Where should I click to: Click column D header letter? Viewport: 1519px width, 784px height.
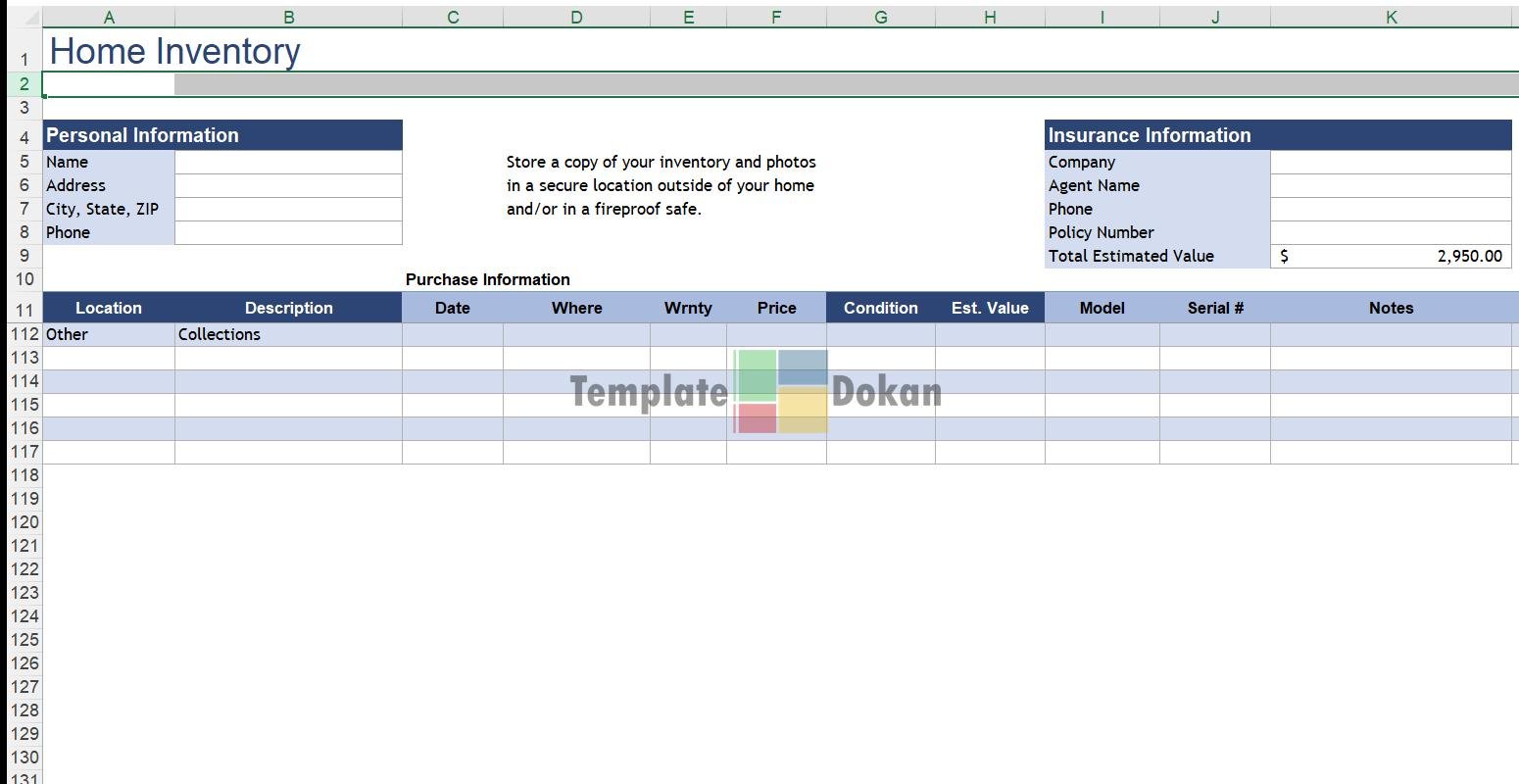tap(576, 17)
